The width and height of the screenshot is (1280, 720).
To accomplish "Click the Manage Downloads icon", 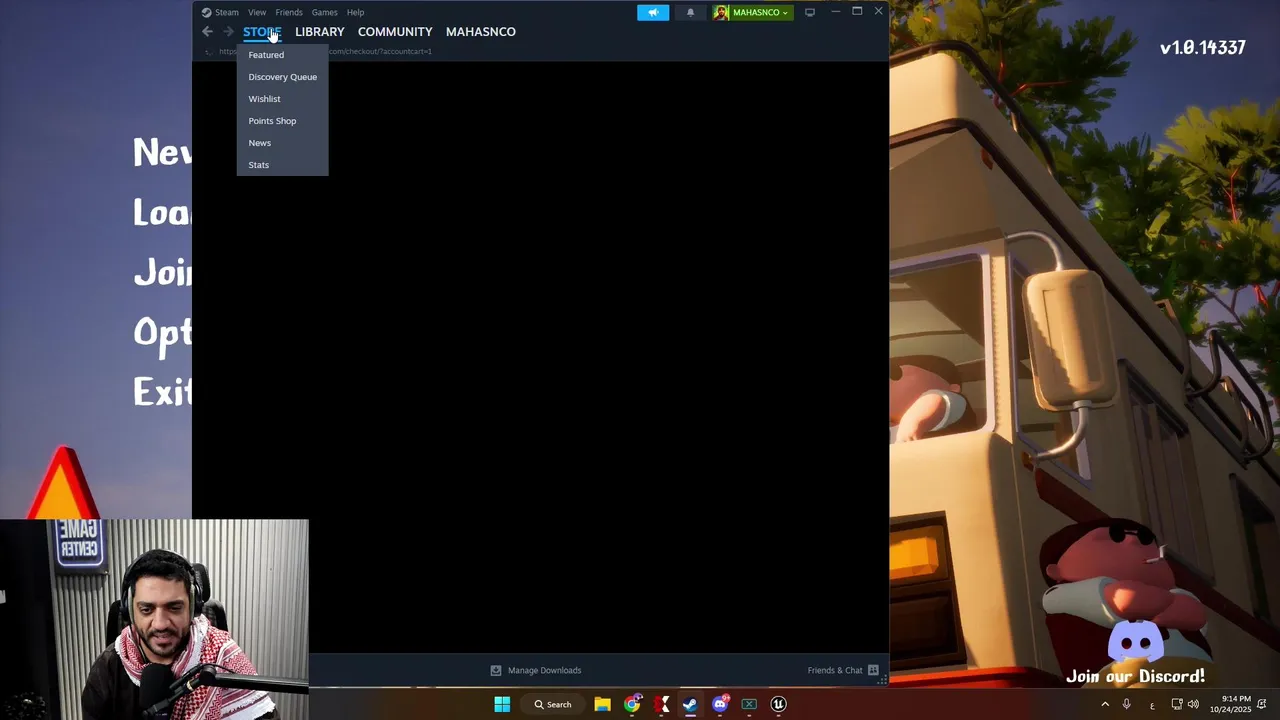I will click(x=496, y=670).
